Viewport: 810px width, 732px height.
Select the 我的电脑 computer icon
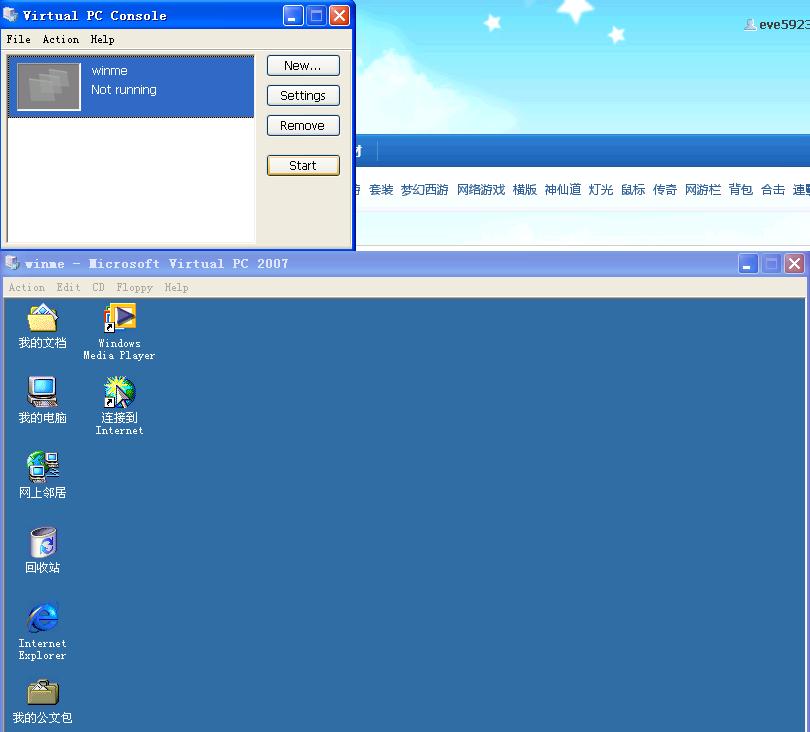pyautogui.click(x=42, y=392)
